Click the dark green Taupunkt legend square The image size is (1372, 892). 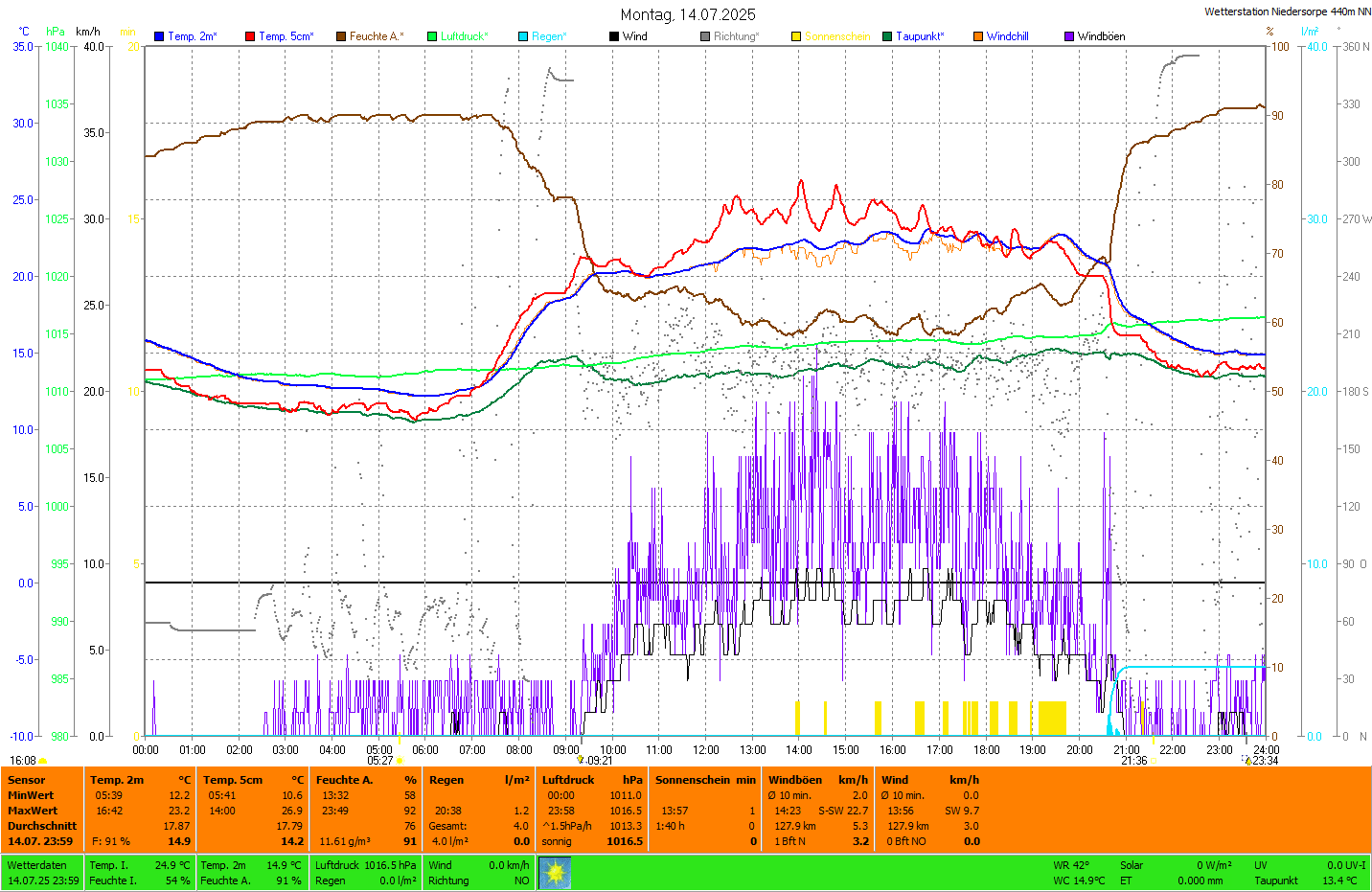click(x=887, y=36)
